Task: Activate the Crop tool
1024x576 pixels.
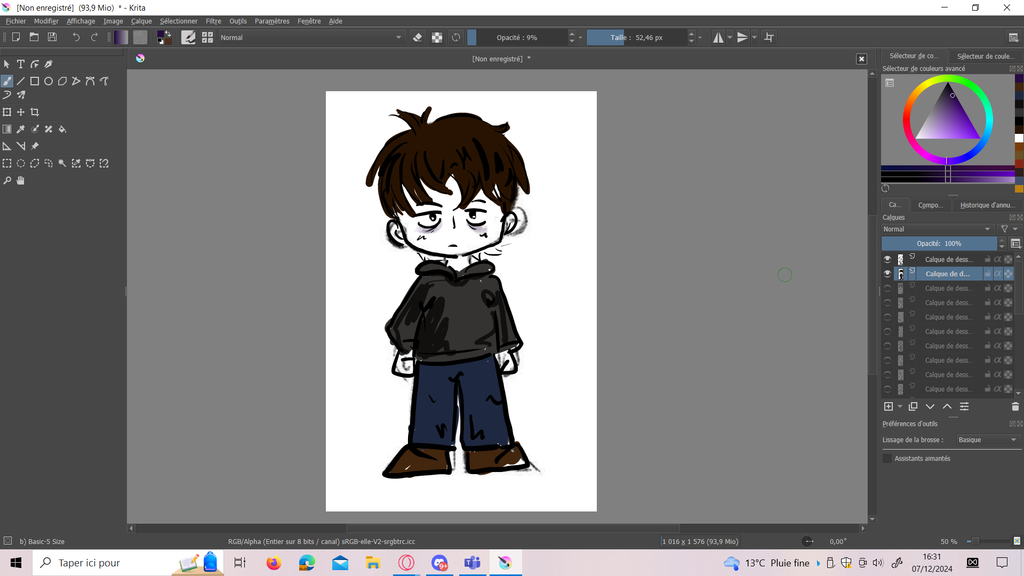Action: point(34,112)
